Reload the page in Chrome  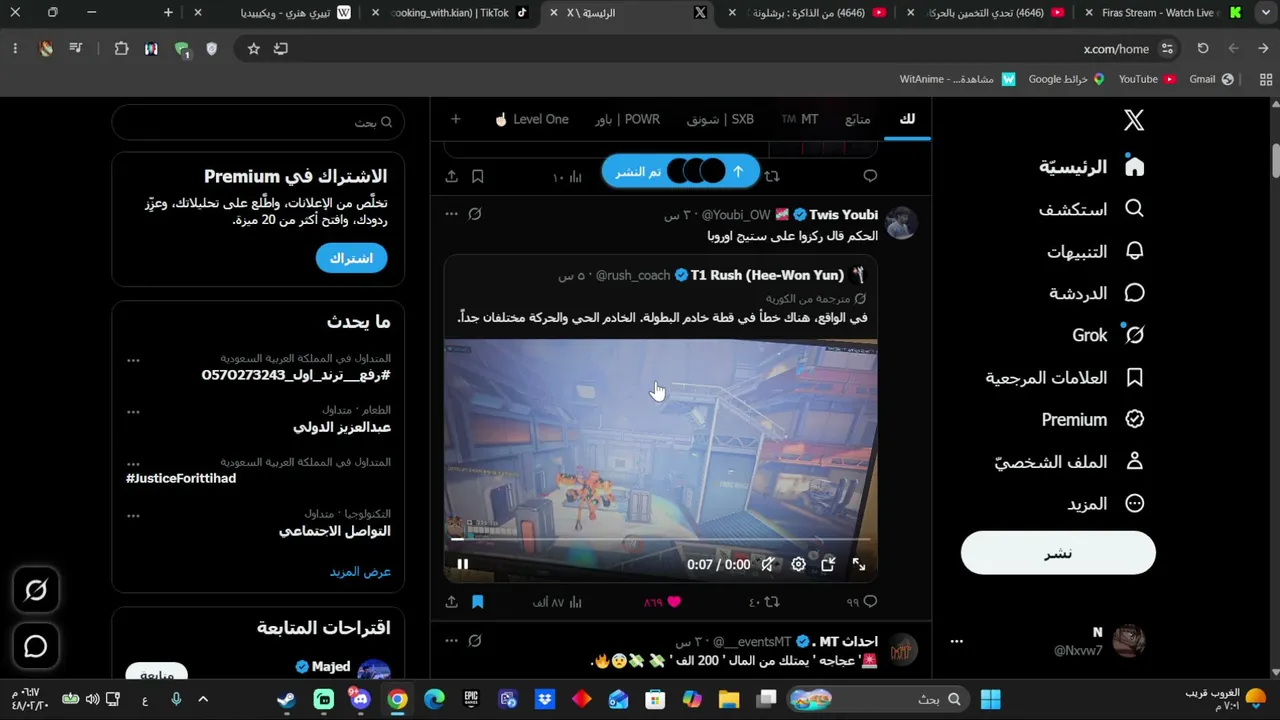[1203, 48]
